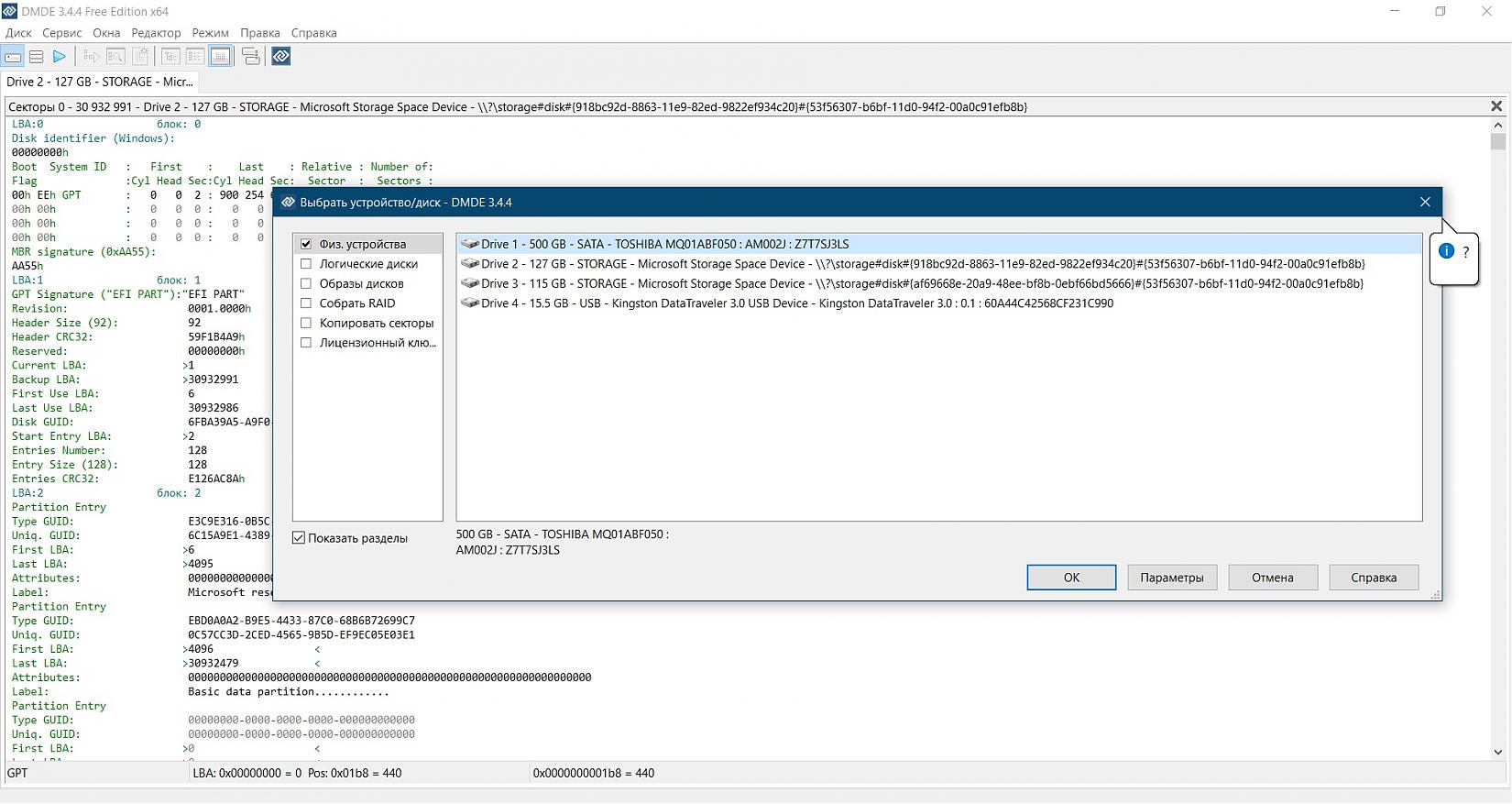The height and width of the screenshot is (804, 1512).
Task: Open the Диск menu
Action: pos(18,33)
